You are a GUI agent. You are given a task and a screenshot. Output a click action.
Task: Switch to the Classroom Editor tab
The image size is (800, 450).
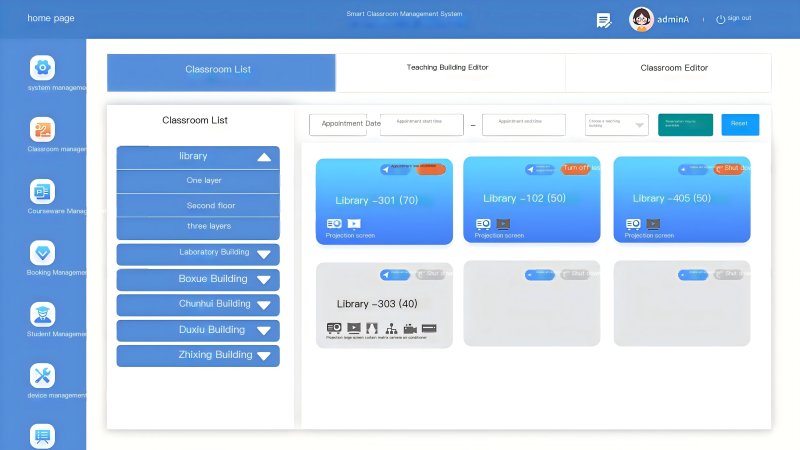673,69
